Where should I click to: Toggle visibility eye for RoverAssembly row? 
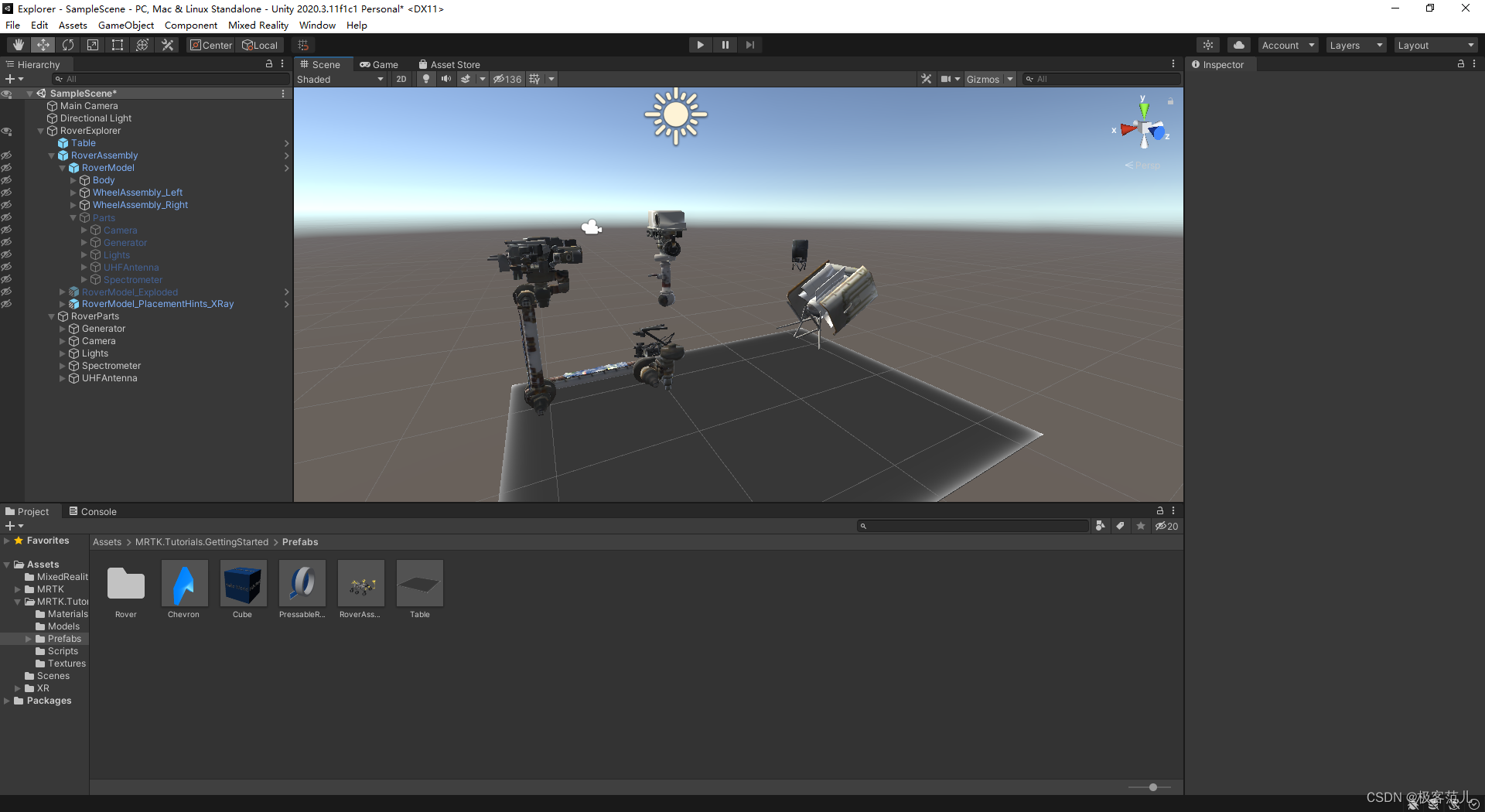point(7,155)
